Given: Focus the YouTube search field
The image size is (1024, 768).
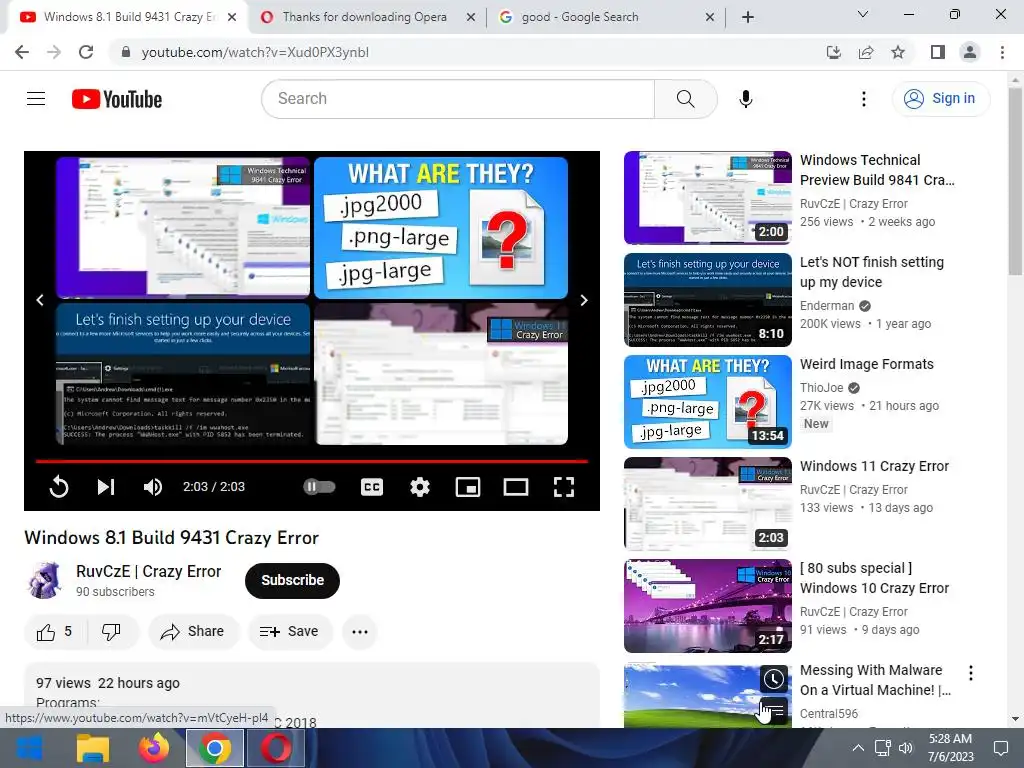Looking at the screenshot, I should 457,99.
